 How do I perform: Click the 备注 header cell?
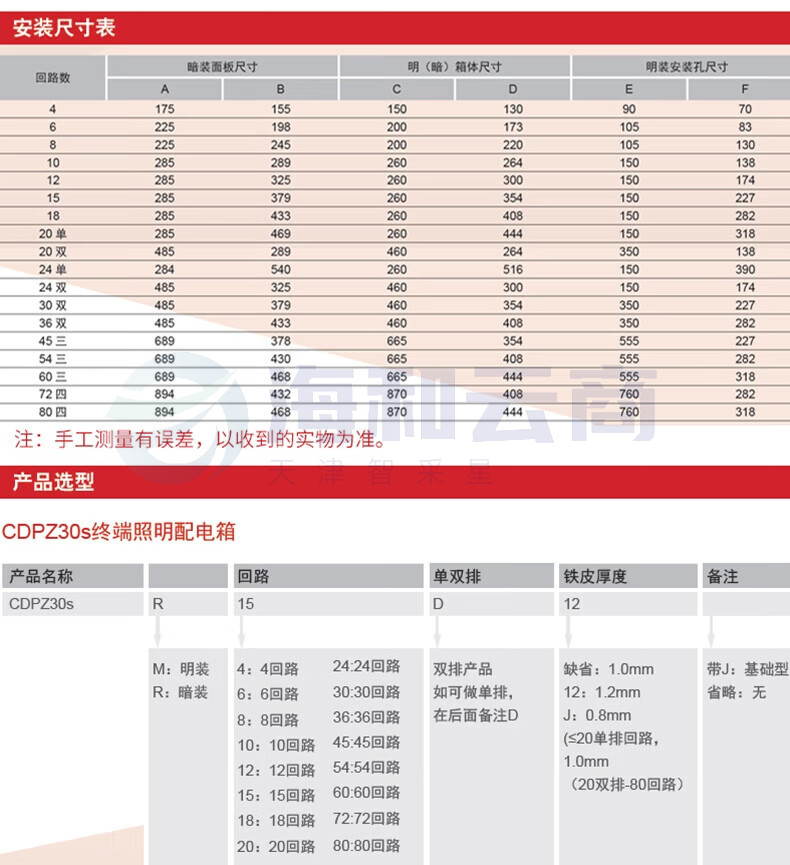746,576
